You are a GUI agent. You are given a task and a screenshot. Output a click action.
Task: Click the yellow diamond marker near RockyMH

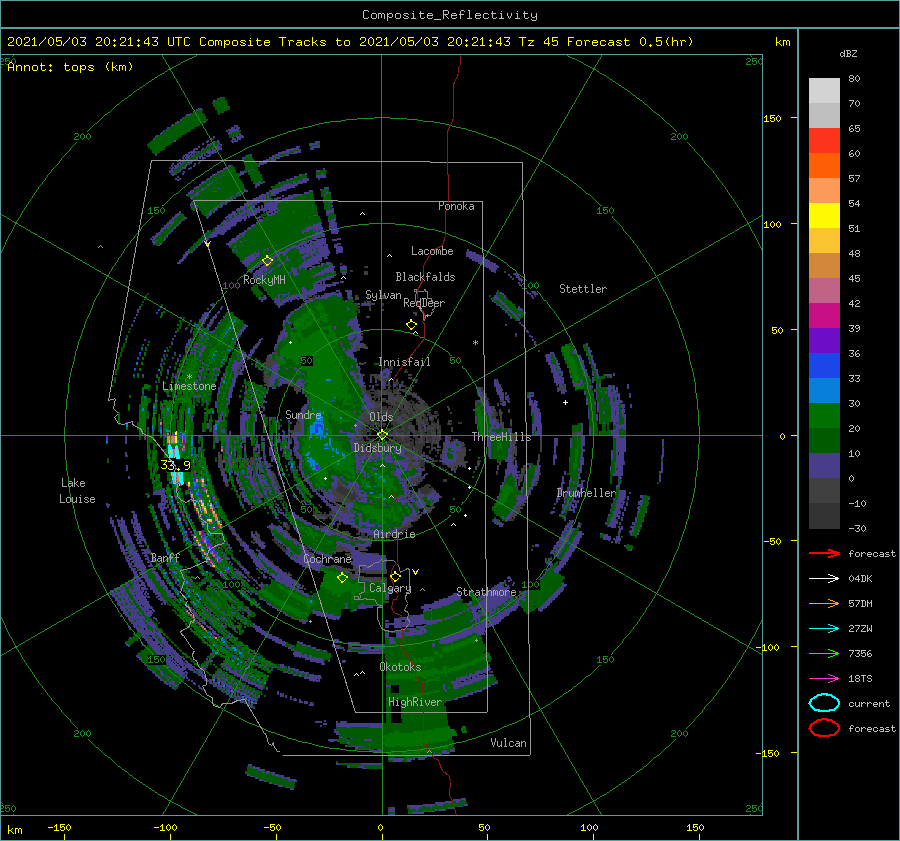point(267,261)
